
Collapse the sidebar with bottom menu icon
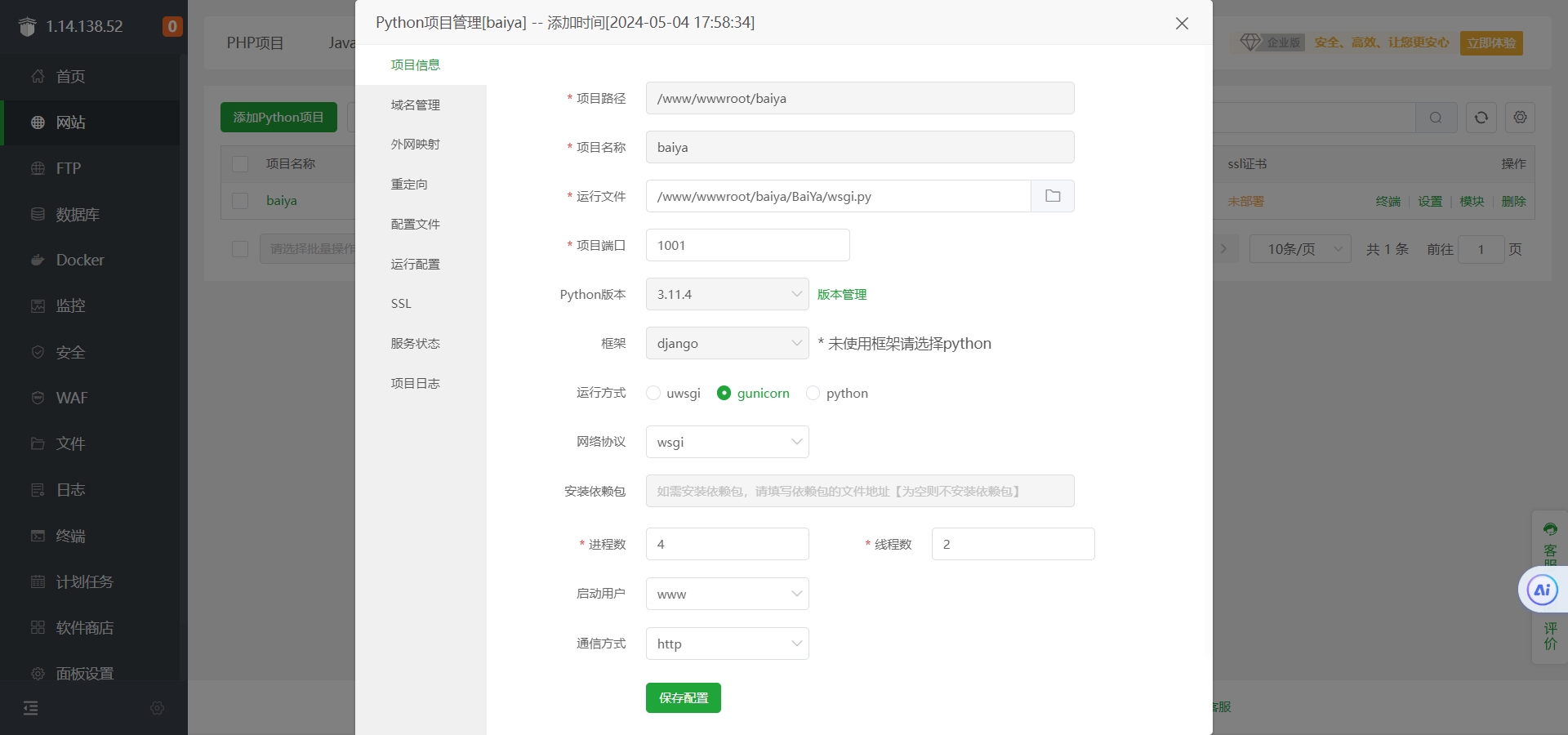pos(31,708)
